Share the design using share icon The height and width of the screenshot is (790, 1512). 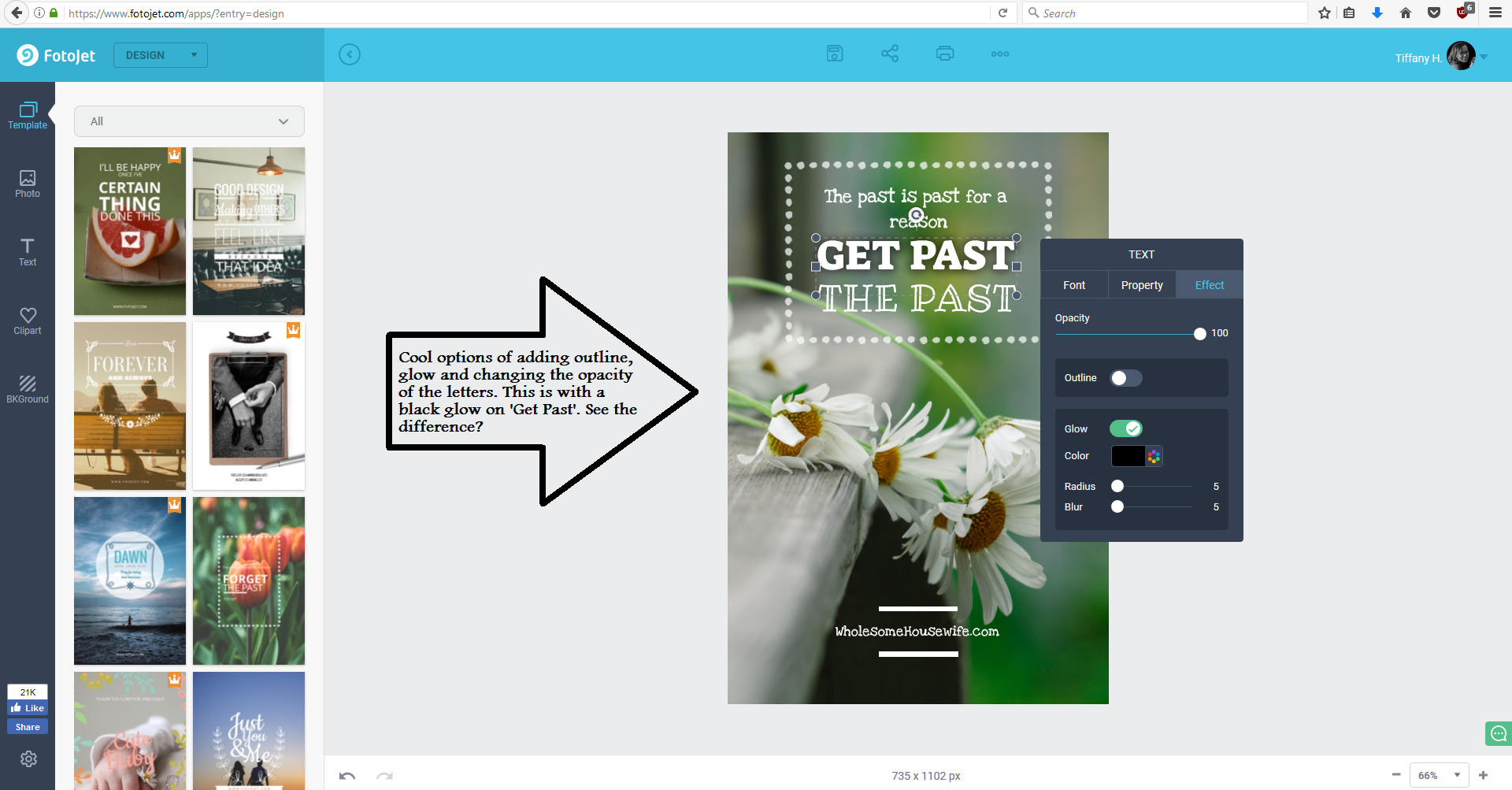tap(890, 54)
